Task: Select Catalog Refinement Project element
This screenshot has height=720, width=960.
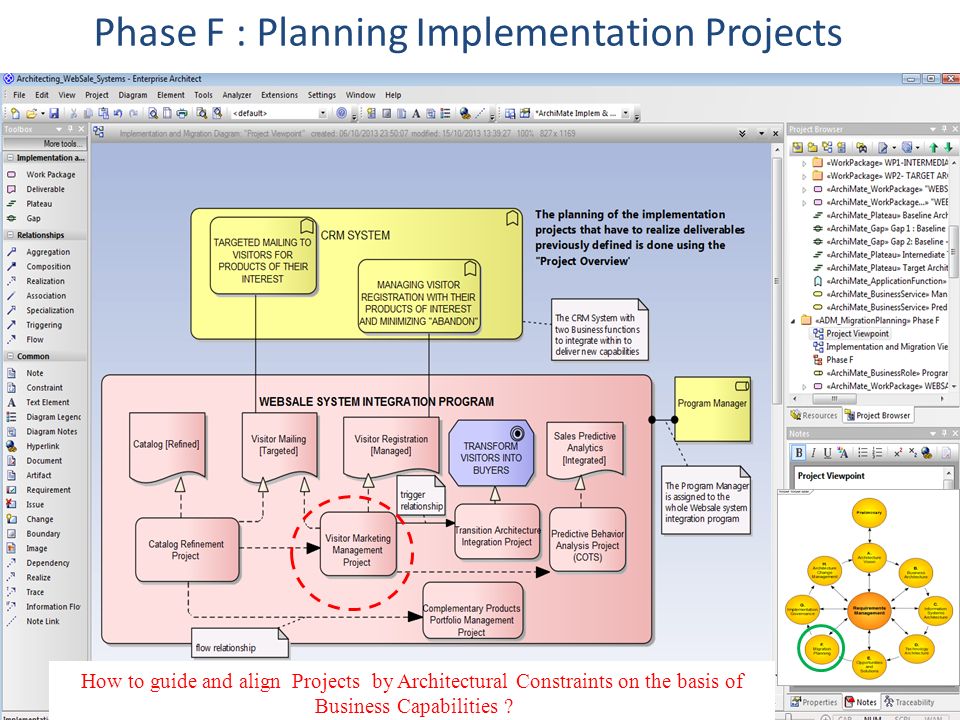Action: click(x=187, y=550)
